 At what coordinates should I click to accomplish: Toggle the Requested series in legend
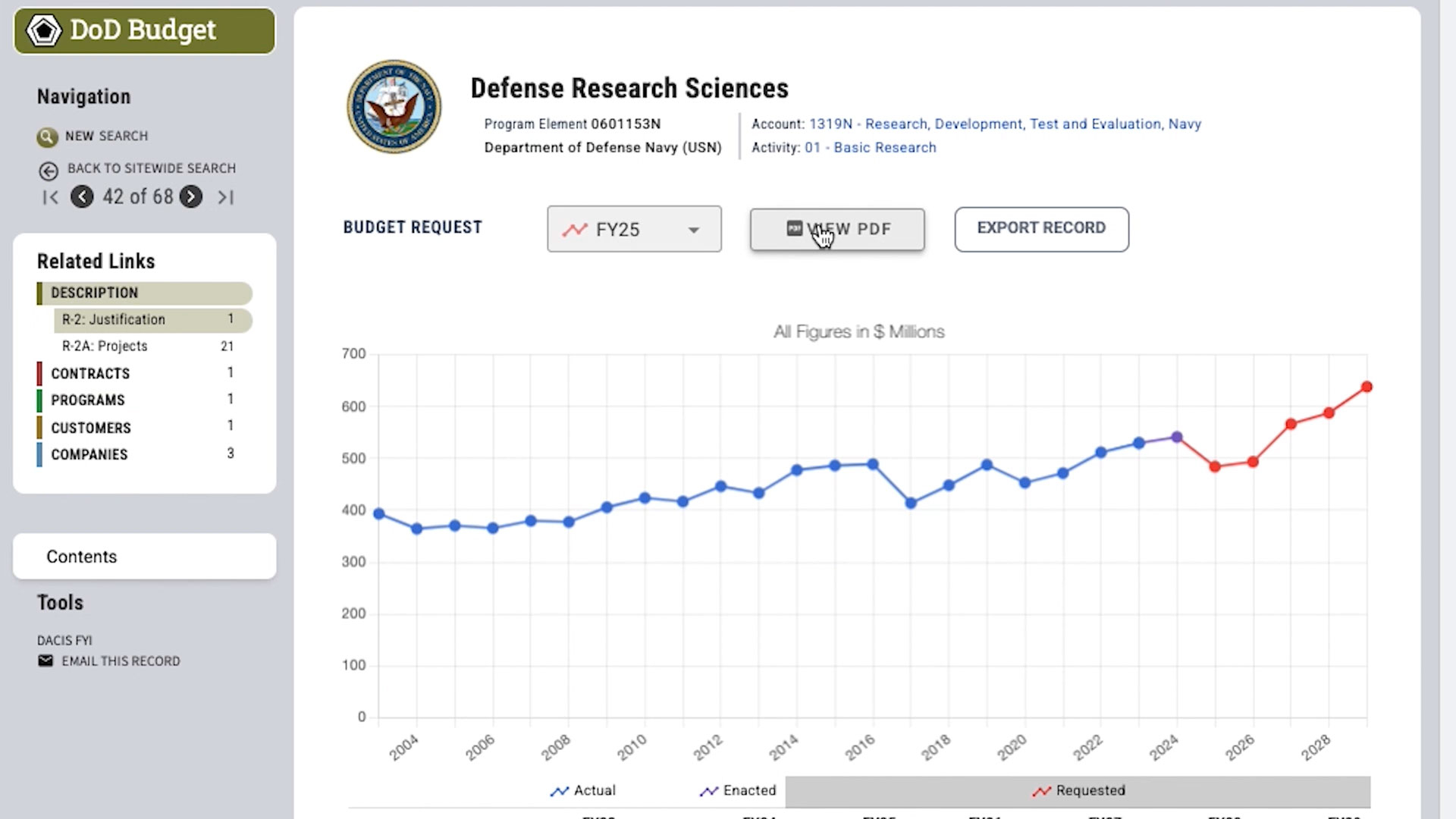pyautogui.click(x=1078, y=791)
